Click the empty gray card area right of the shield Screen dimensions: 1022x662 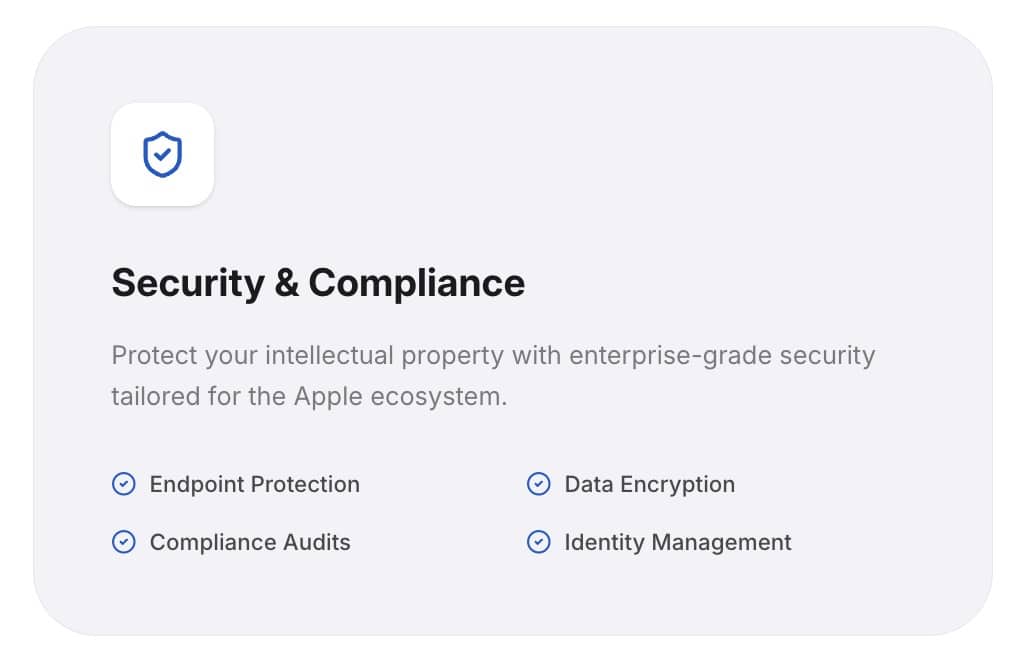pyautogui.click(x=600, y=155)
